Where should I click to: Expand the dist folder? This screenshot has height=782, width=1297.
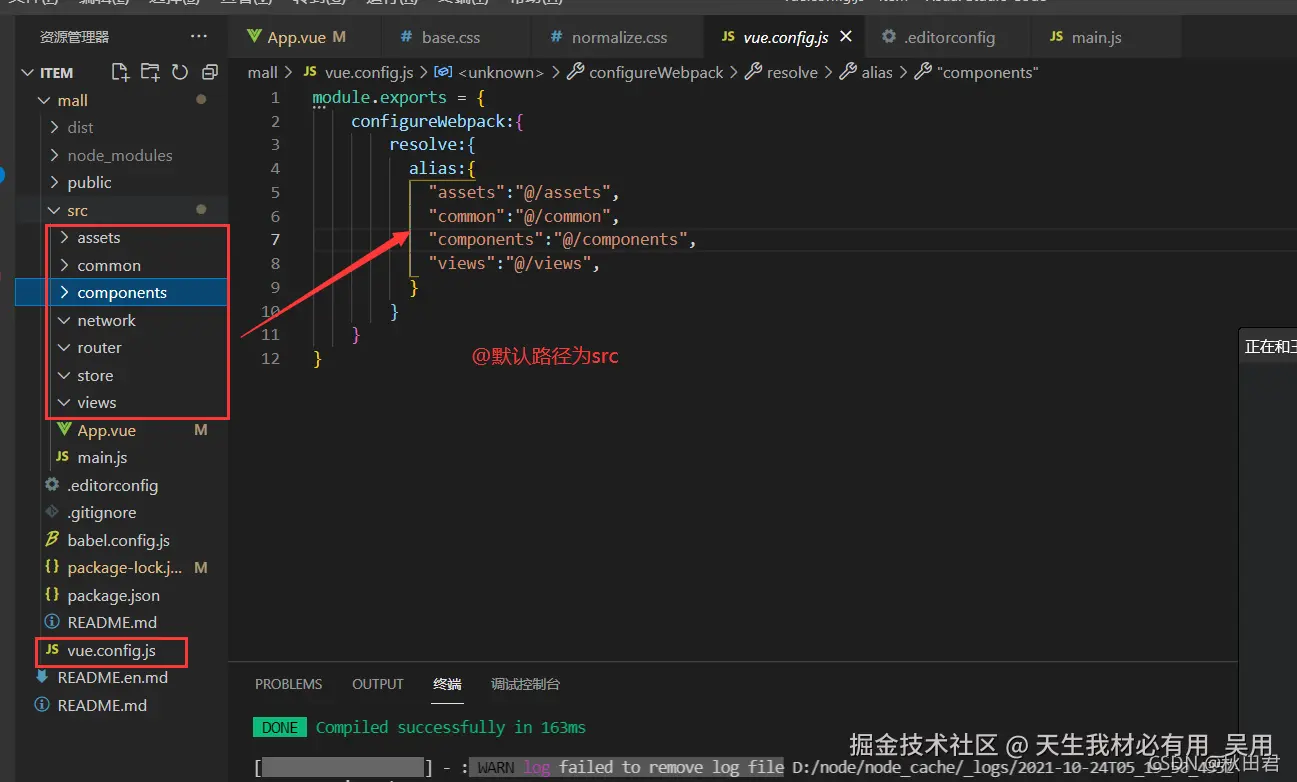[x=80, y=127]
